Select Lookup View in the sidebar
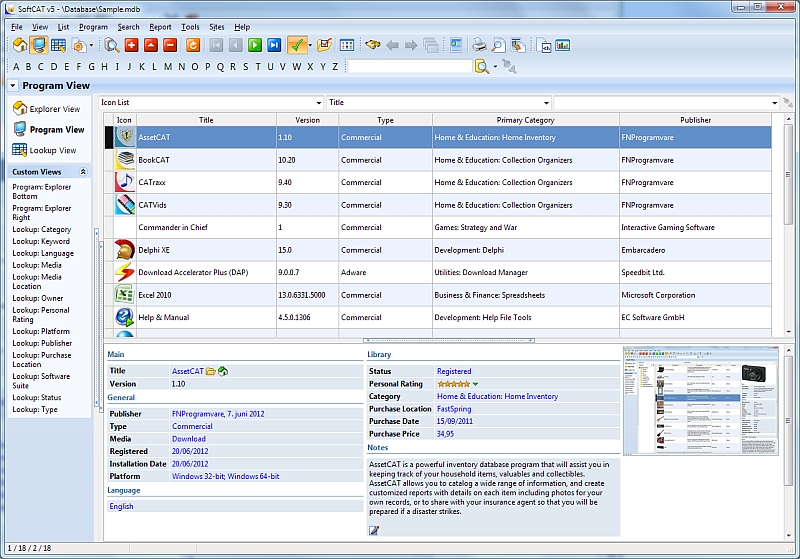Screen dimensions: 800x559 (52, 150)
